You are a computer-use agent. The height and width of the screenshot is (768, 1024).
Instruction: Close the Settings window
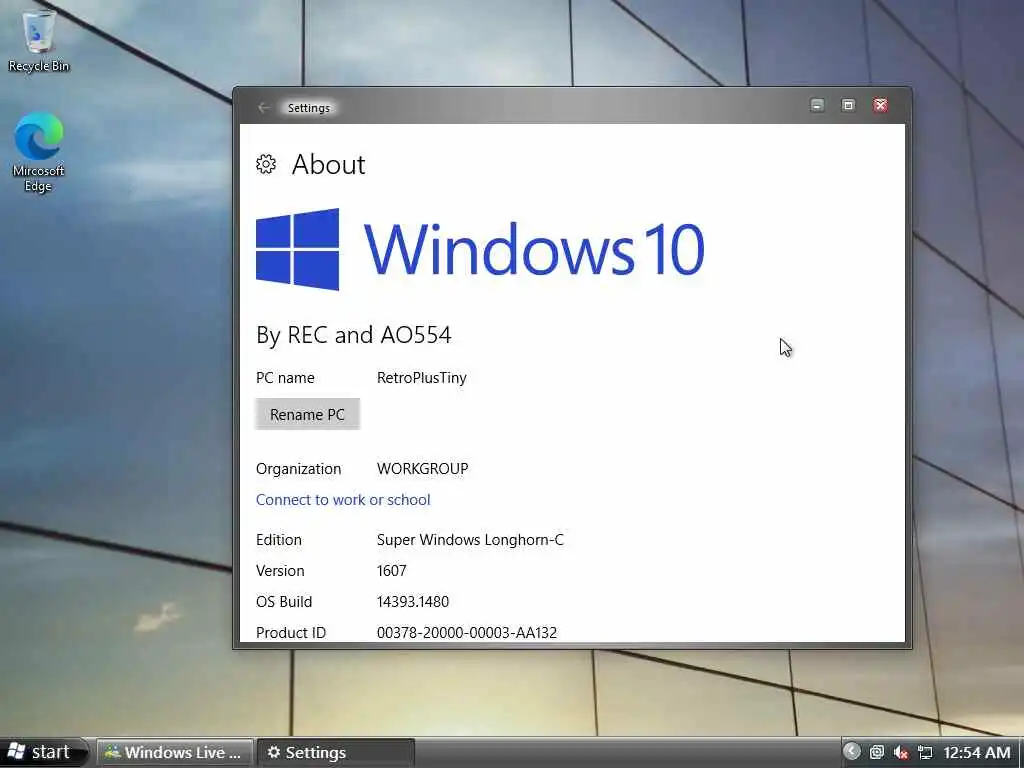[x=880, y=105]
